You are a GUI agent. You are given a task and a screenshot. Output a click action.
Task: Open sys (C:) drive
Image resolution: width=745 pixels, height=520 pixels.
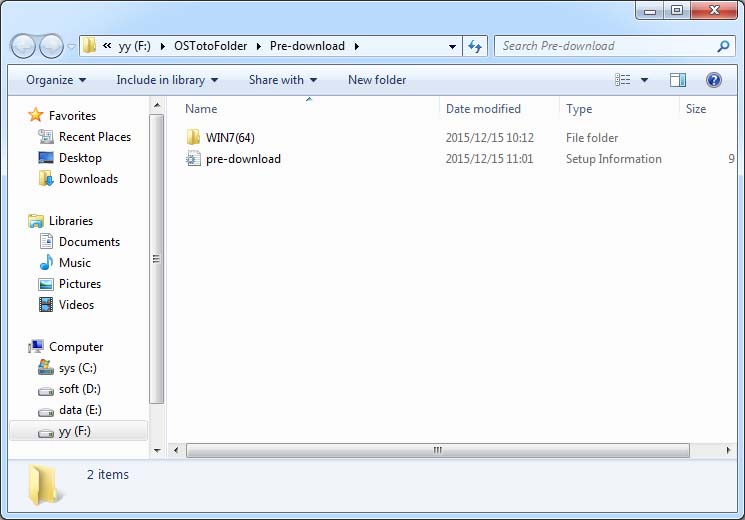tap(78, 368)
